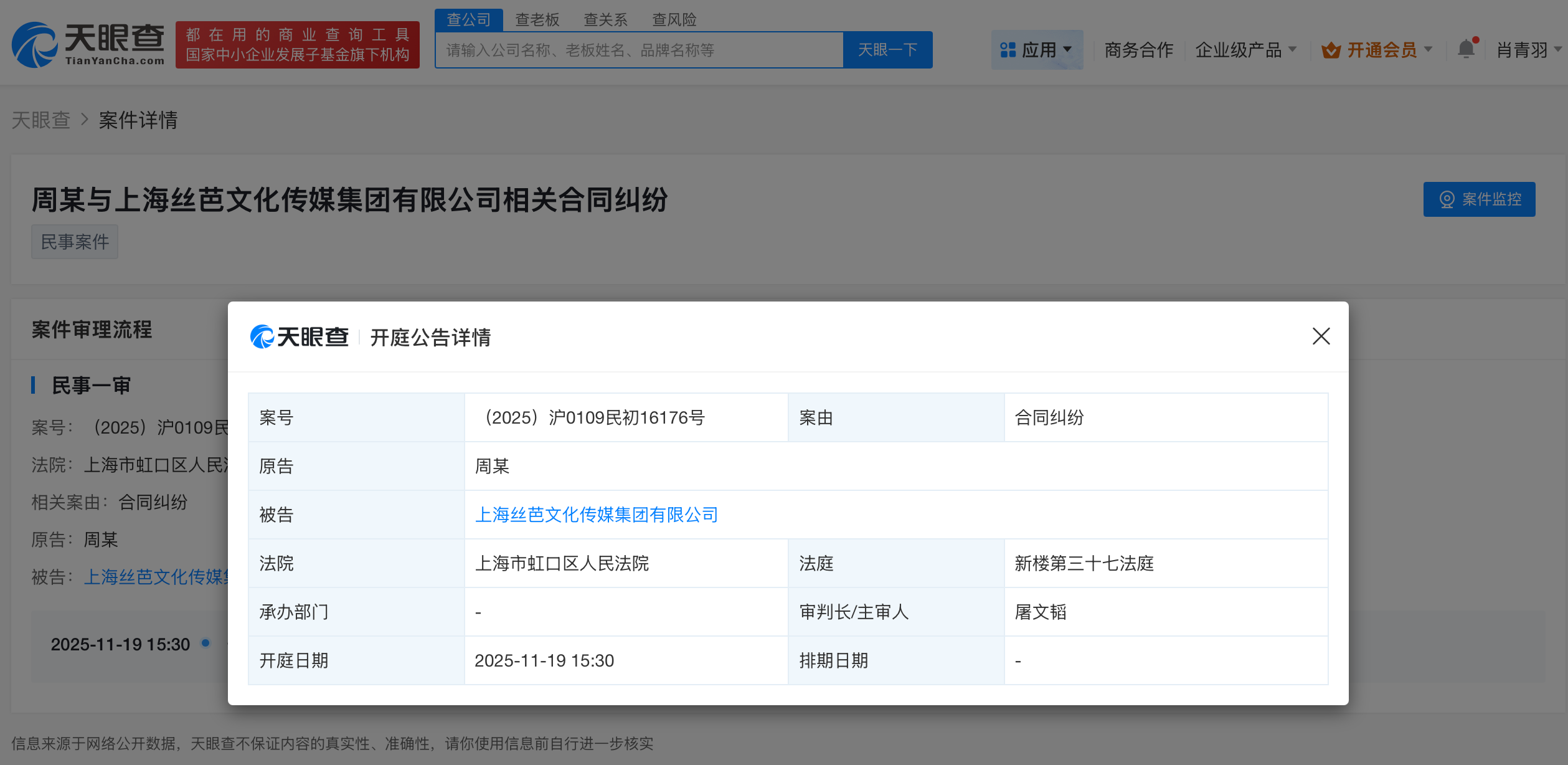Click the 天眼查 breadcrumb link
Screen dimensions: 1568x765
click(41, 120)
